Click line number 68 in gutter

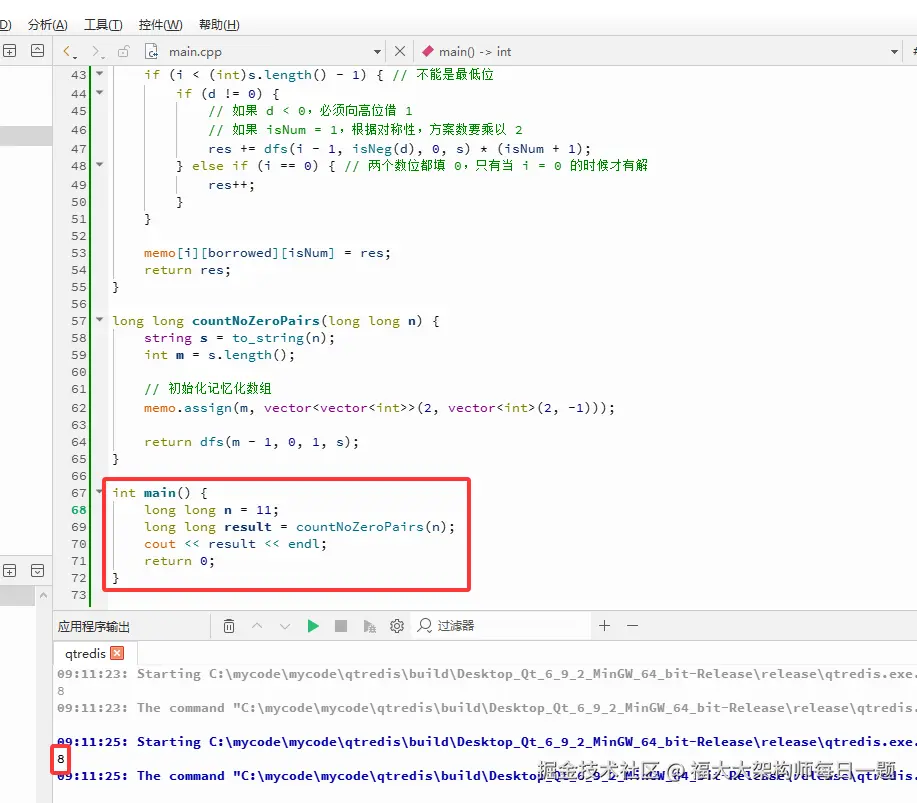click(x=78, y=510)
